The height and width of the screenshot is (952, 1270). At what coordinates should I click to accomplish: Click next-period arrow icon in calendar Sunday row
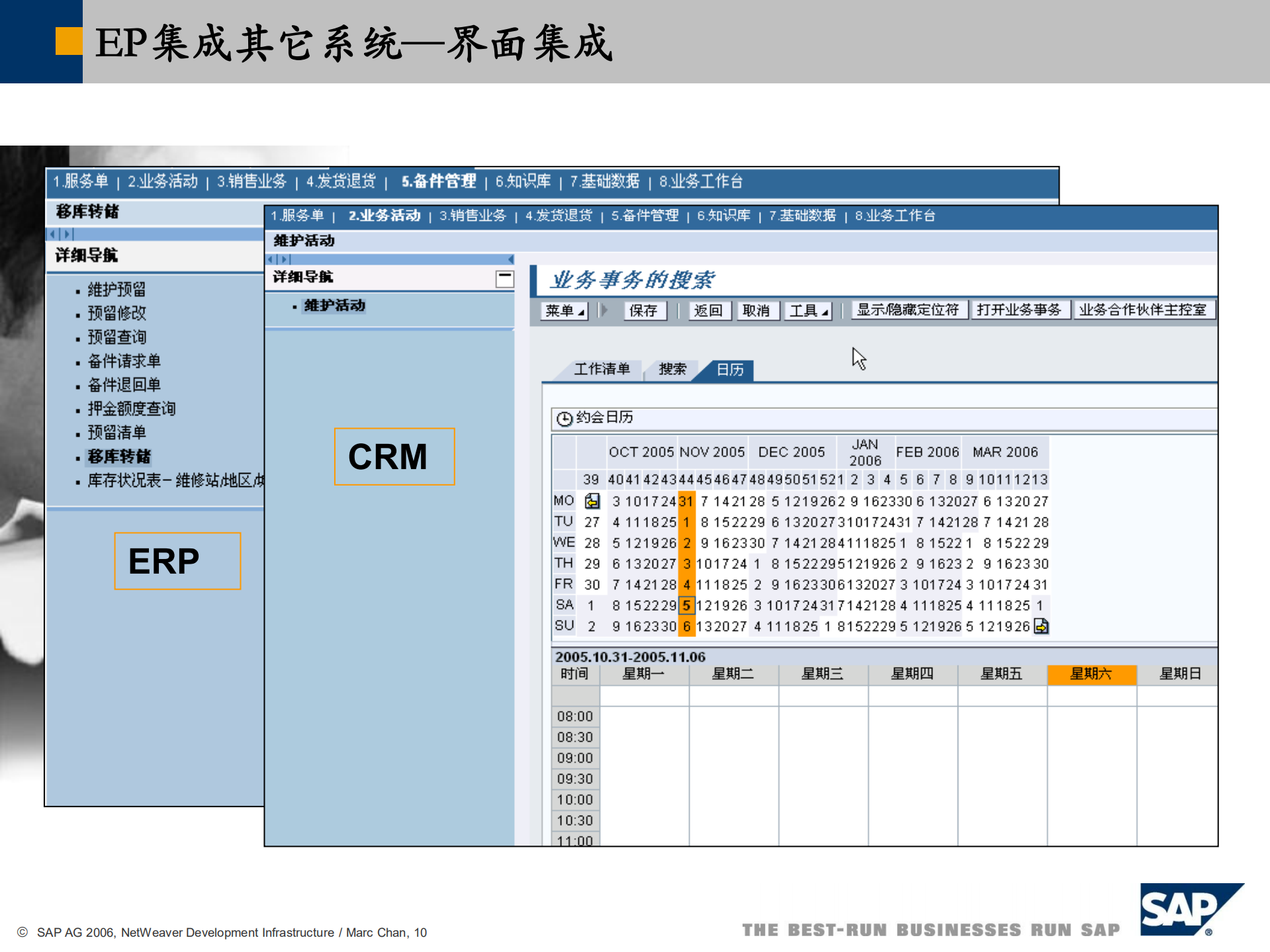[1041, 626]
